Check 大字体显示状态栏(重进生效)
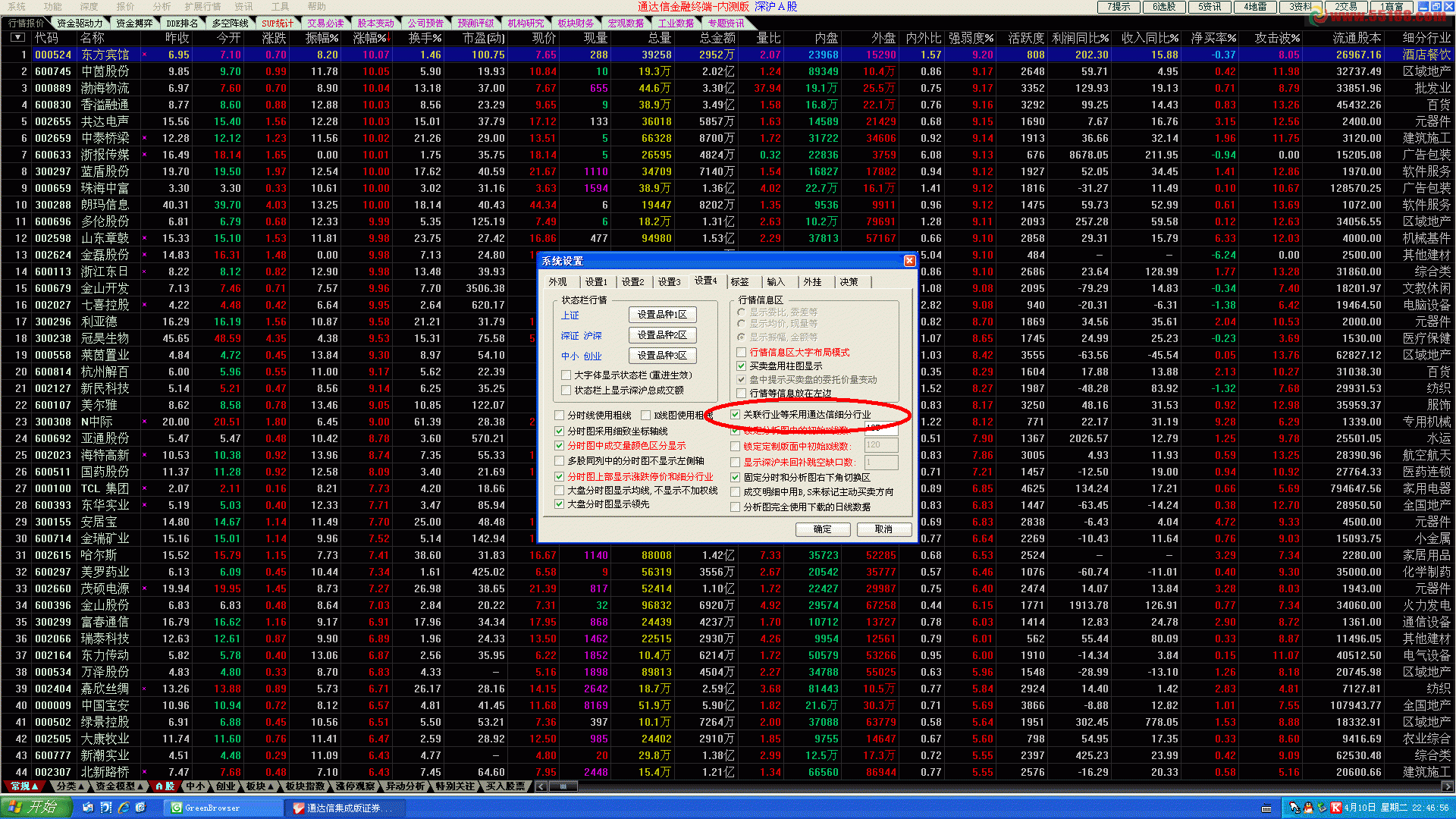 [566, 375]
